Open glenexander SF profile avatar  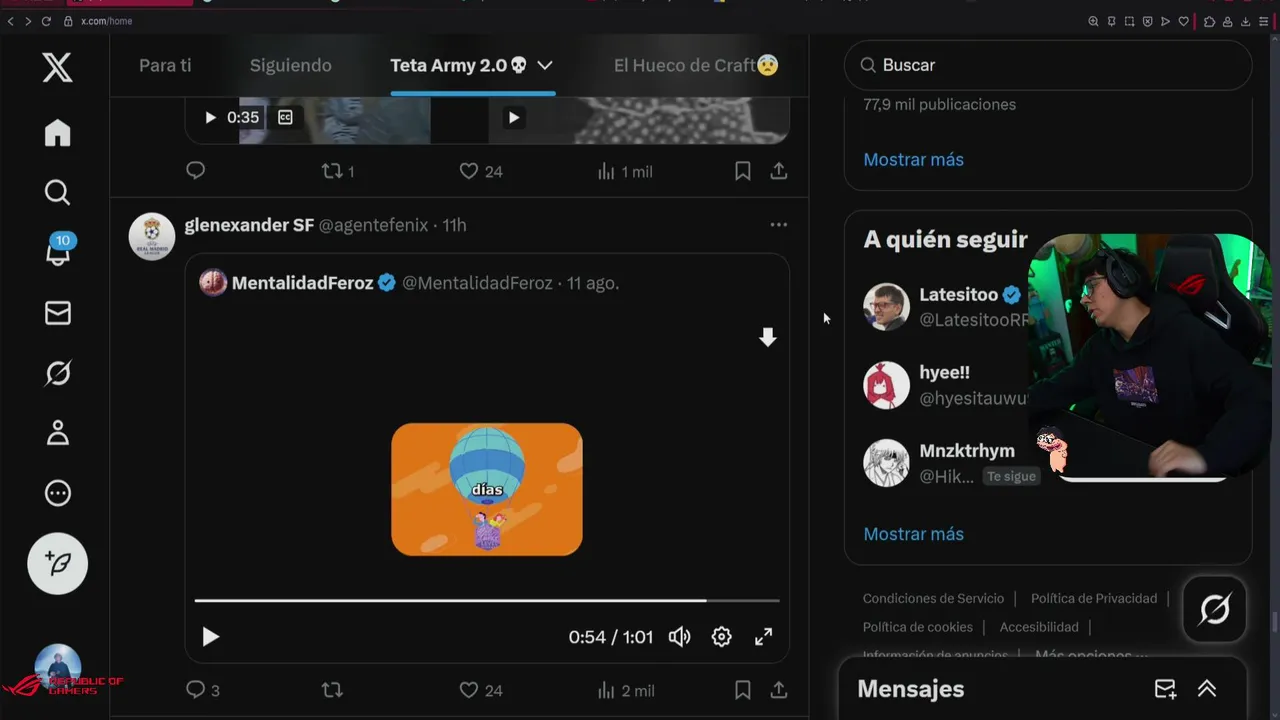click(152, 237)
